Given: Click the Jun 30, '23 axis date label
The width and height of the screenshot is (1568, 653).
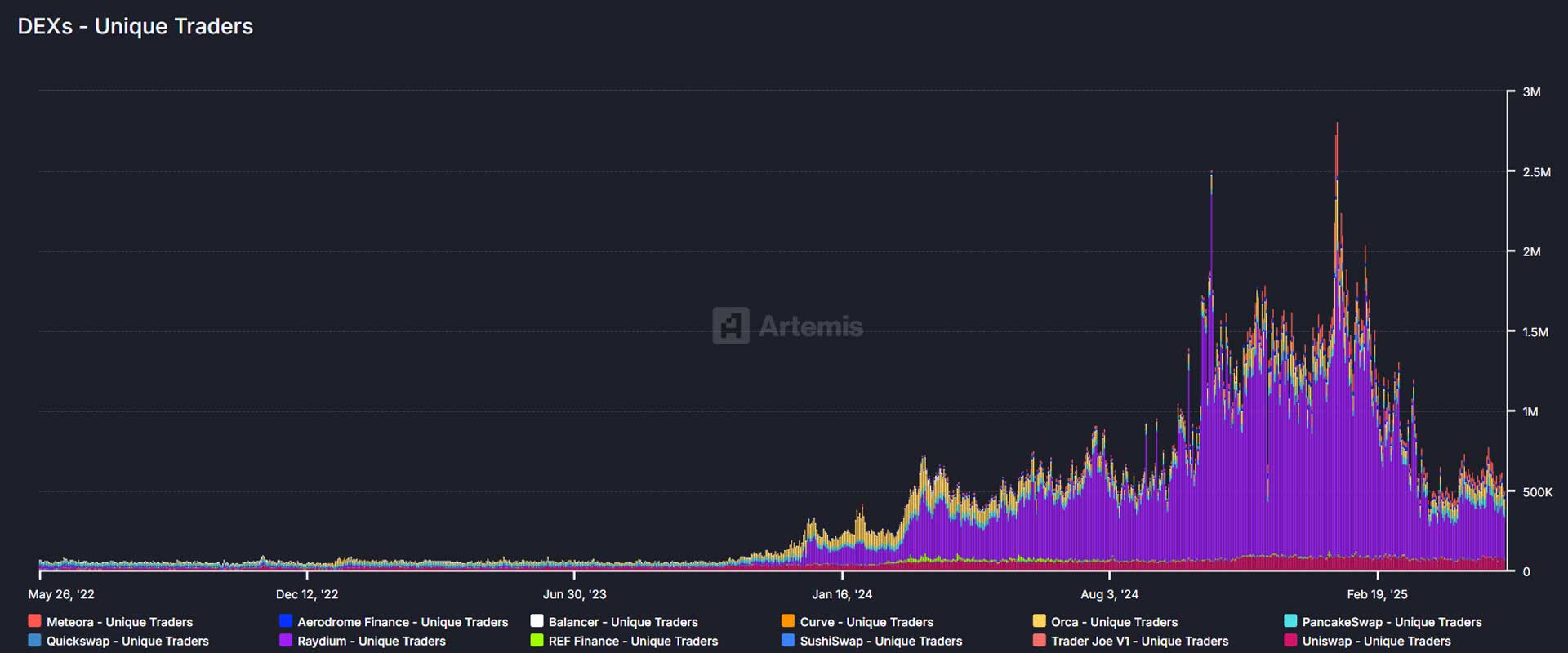Looking at the screenshot, I should (575, 594).
